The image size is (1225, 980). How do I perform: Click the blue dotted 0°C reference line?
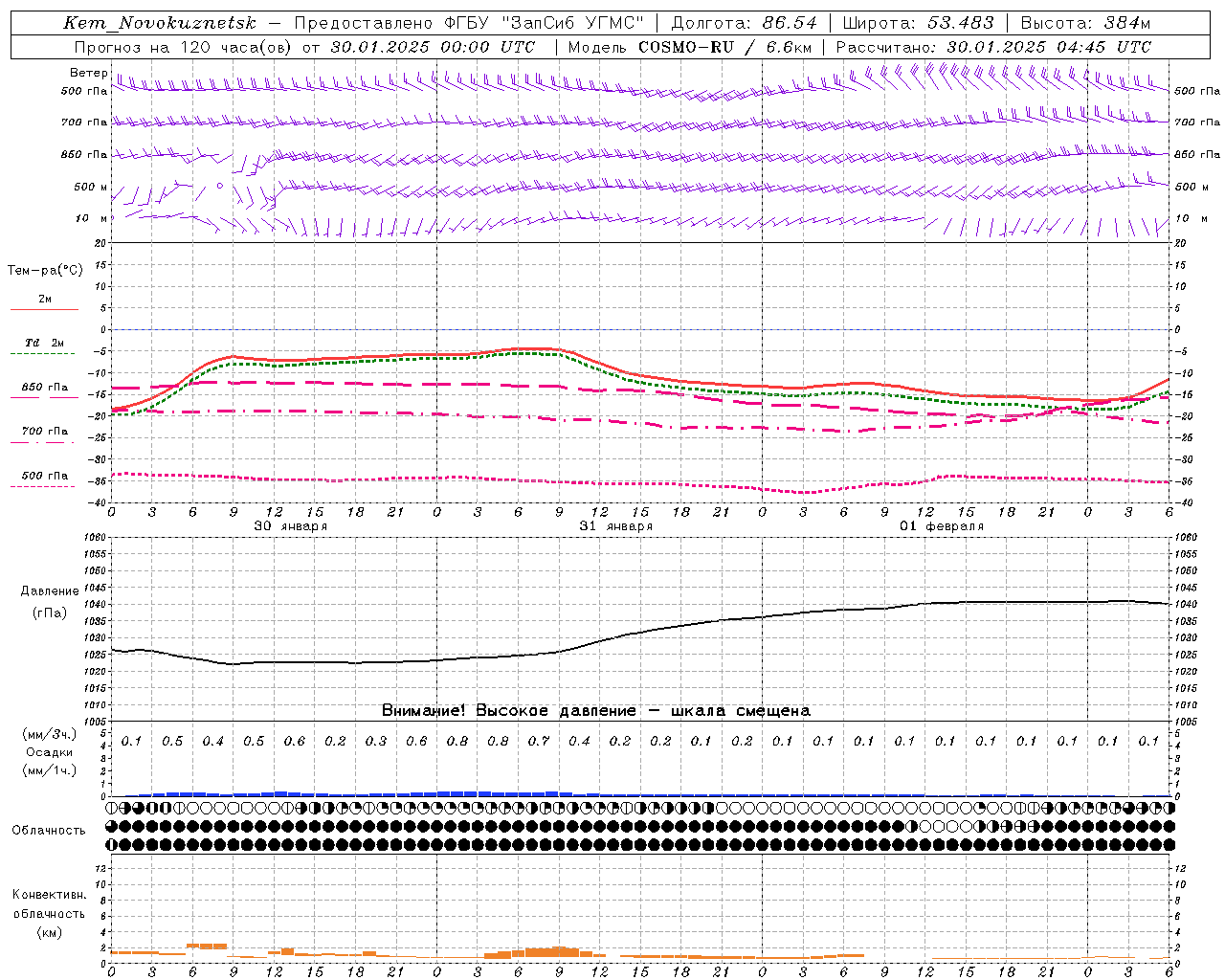[640, 329]
